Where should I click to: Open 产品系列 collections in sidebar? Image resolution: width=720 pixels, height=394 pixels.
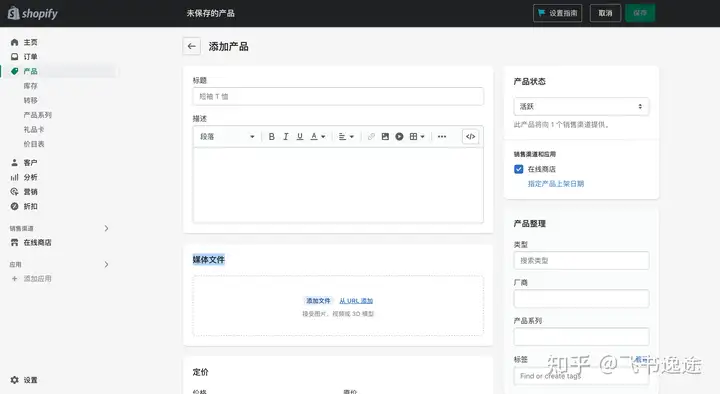(x=38, y=115)
